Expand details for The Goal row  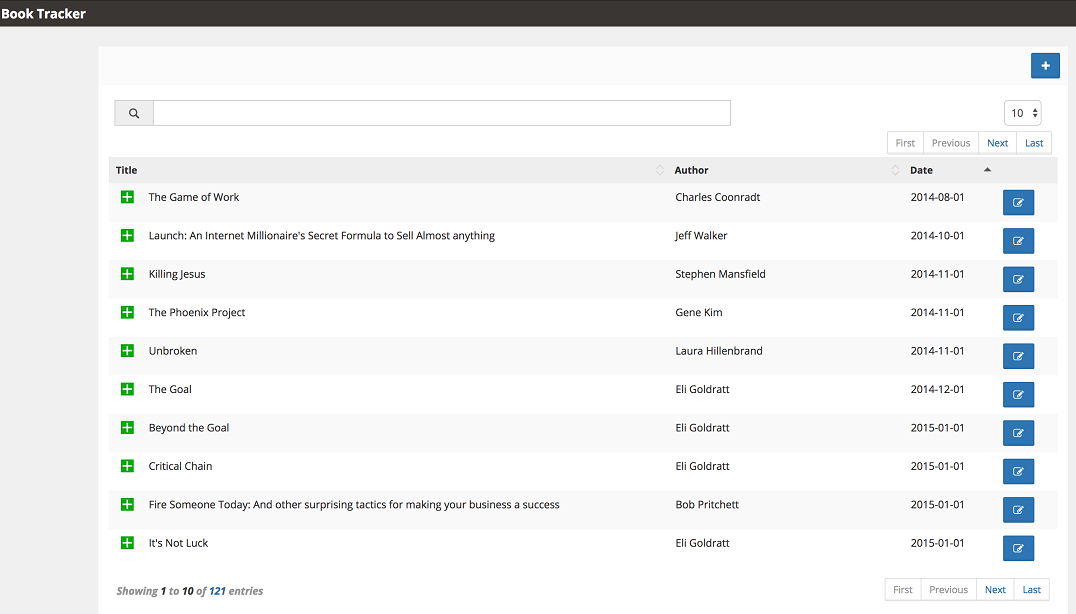click(127, 389)
